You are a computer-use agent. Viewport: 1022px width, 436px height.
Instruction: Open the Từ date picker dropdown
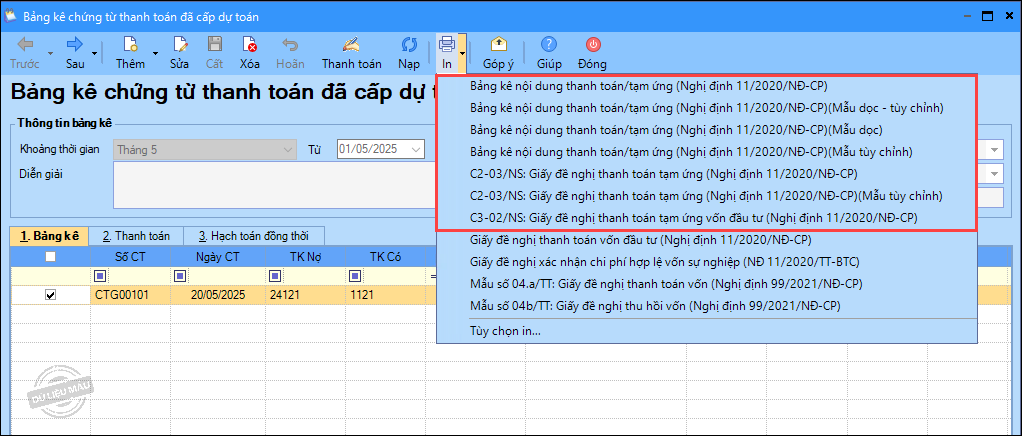tap(417, 150)
